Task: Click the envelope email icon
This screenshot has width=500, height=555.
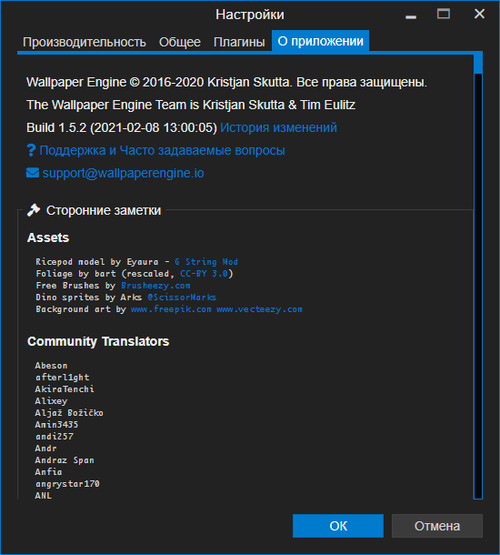Action: pos(33,173)
